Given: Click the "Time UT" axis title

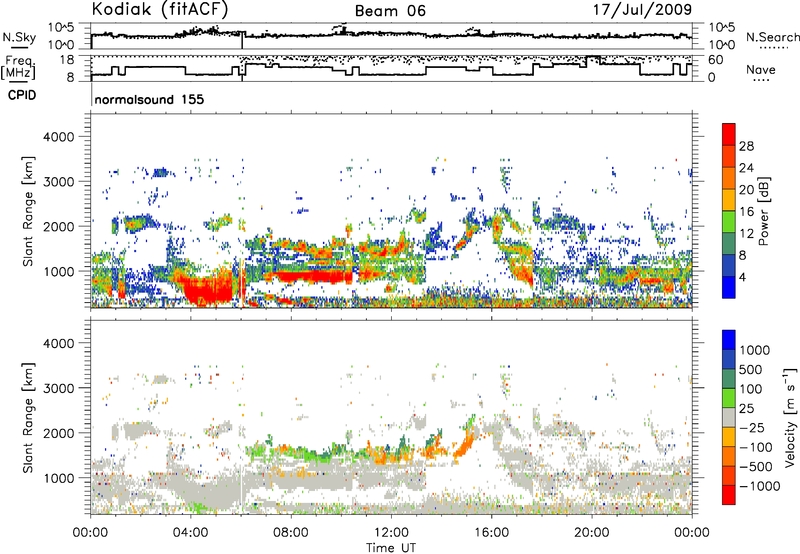Looking at the screenshot, I should (391, 548).
